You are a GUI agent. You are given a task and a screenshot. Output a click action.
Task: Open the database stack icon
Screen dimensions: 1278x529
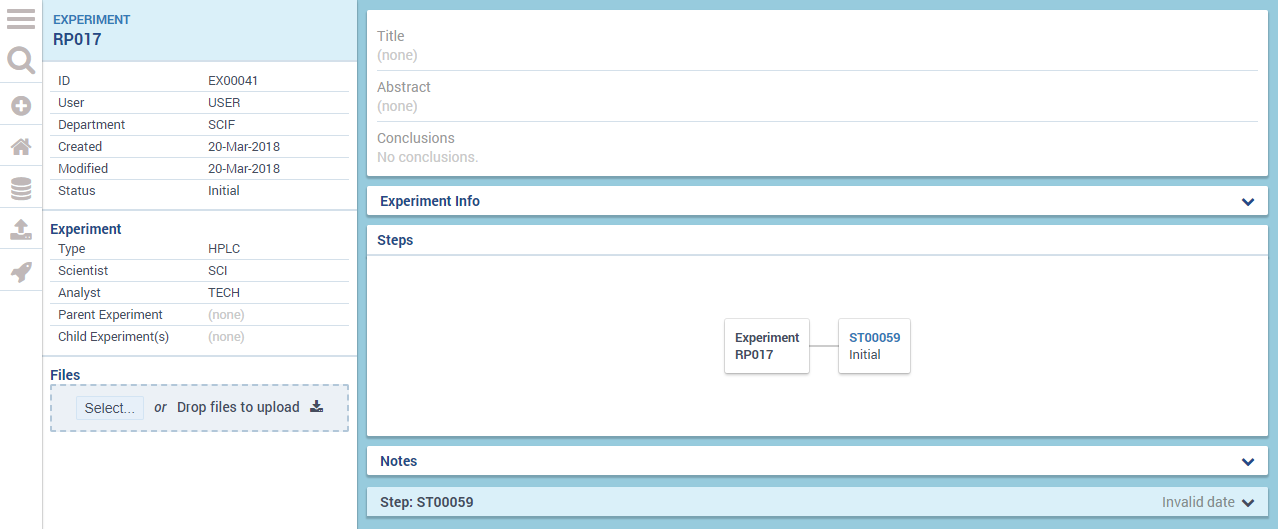pyautogui.click(x=21, y=188)
